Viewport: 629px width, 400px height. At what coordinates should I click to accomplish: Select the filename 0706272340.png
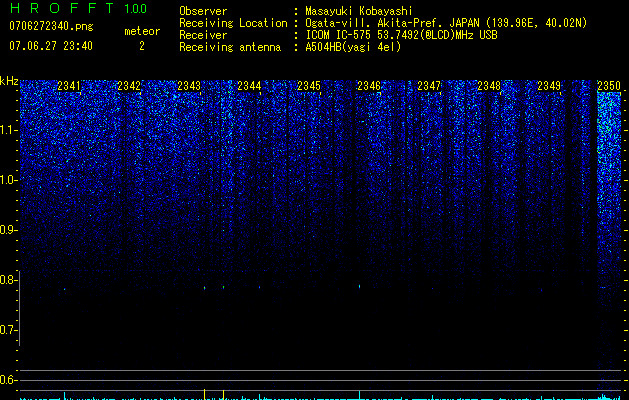tap(51, 26)
